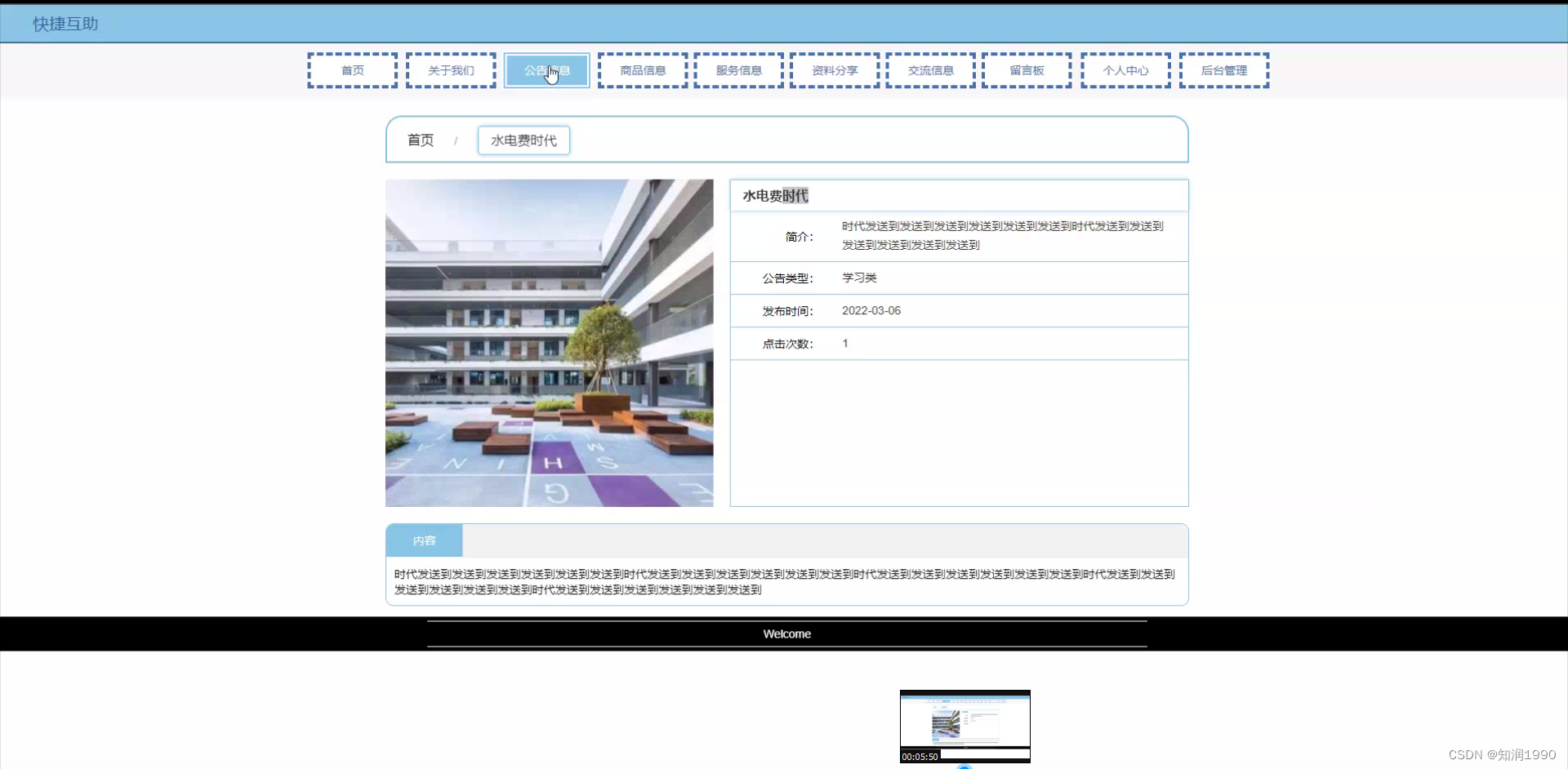Select the 水电费时代 breadcrumb item
Screen dimensions: 1568x769
pos(523,140)
